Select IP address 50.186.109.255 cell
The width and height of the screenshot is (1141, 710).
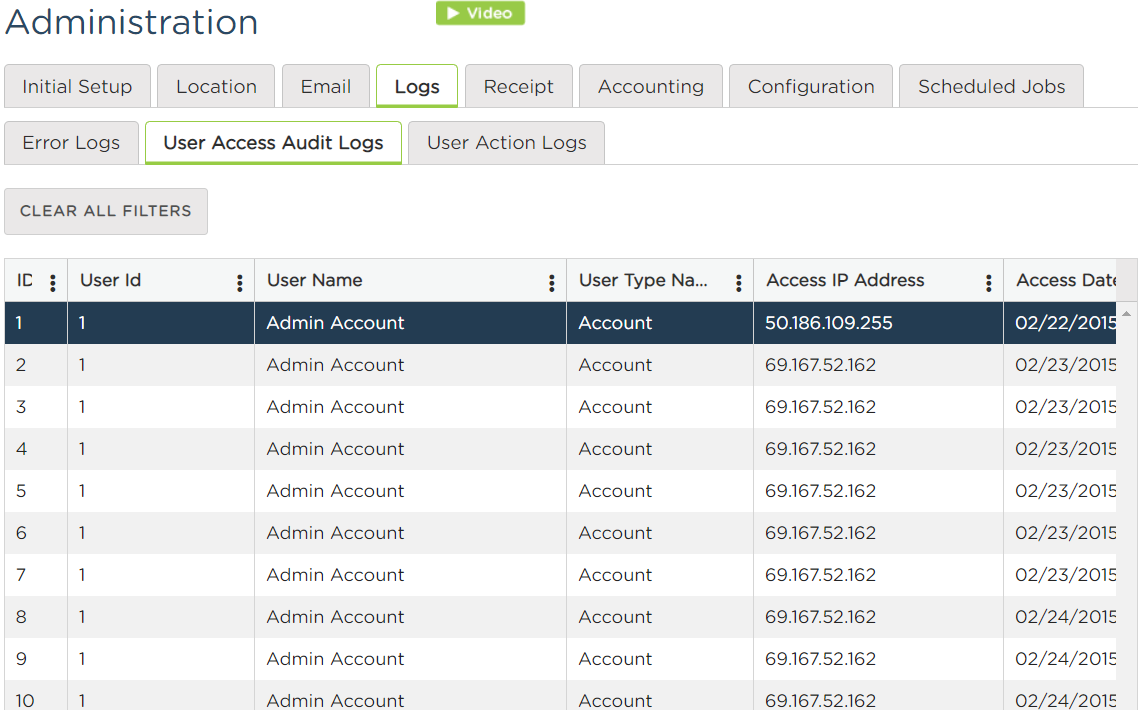pyautogui.click(x=878, y=323)
